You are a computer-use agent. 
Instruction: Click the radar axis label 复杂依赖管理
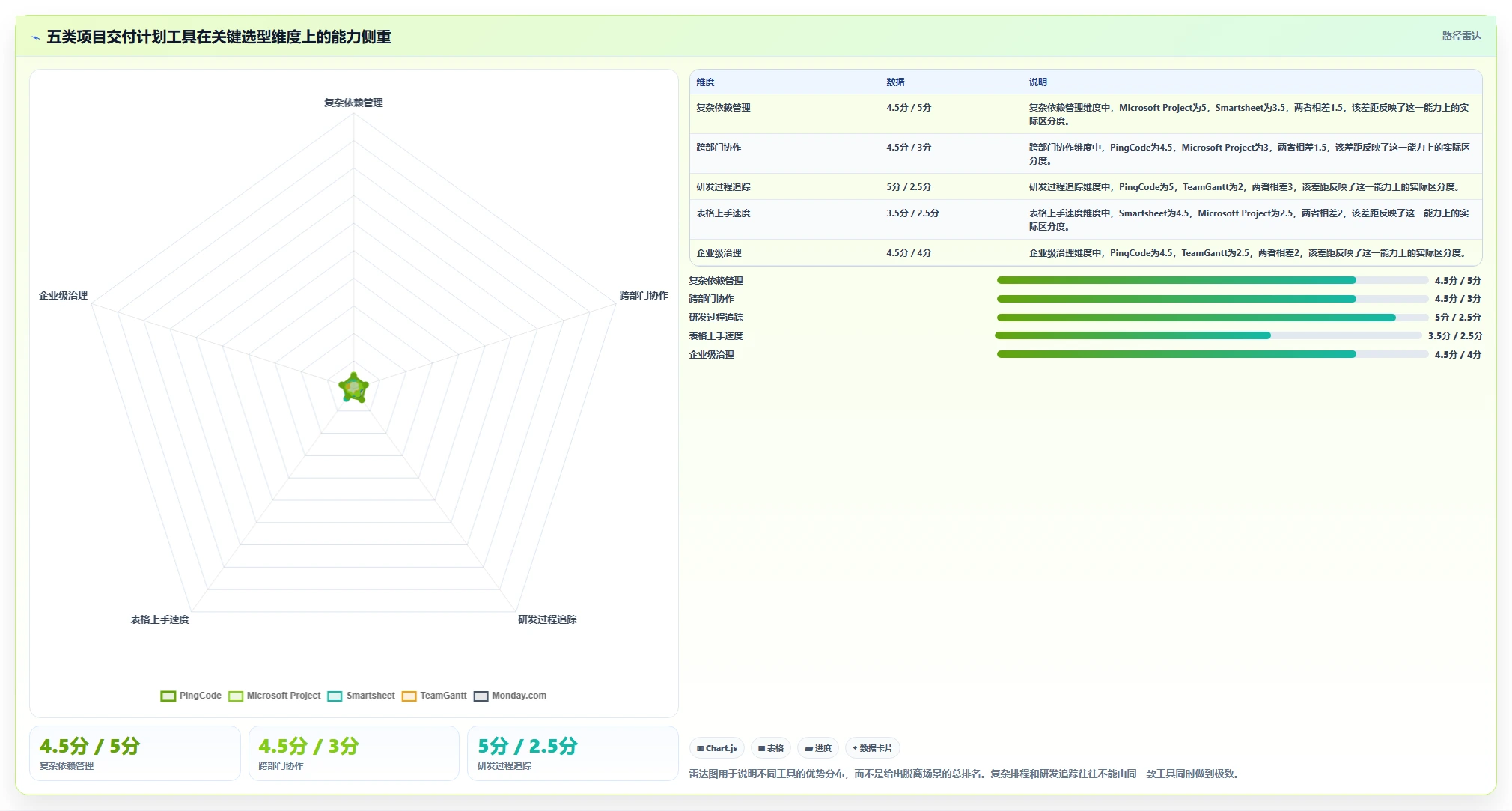tap(353, 103)
